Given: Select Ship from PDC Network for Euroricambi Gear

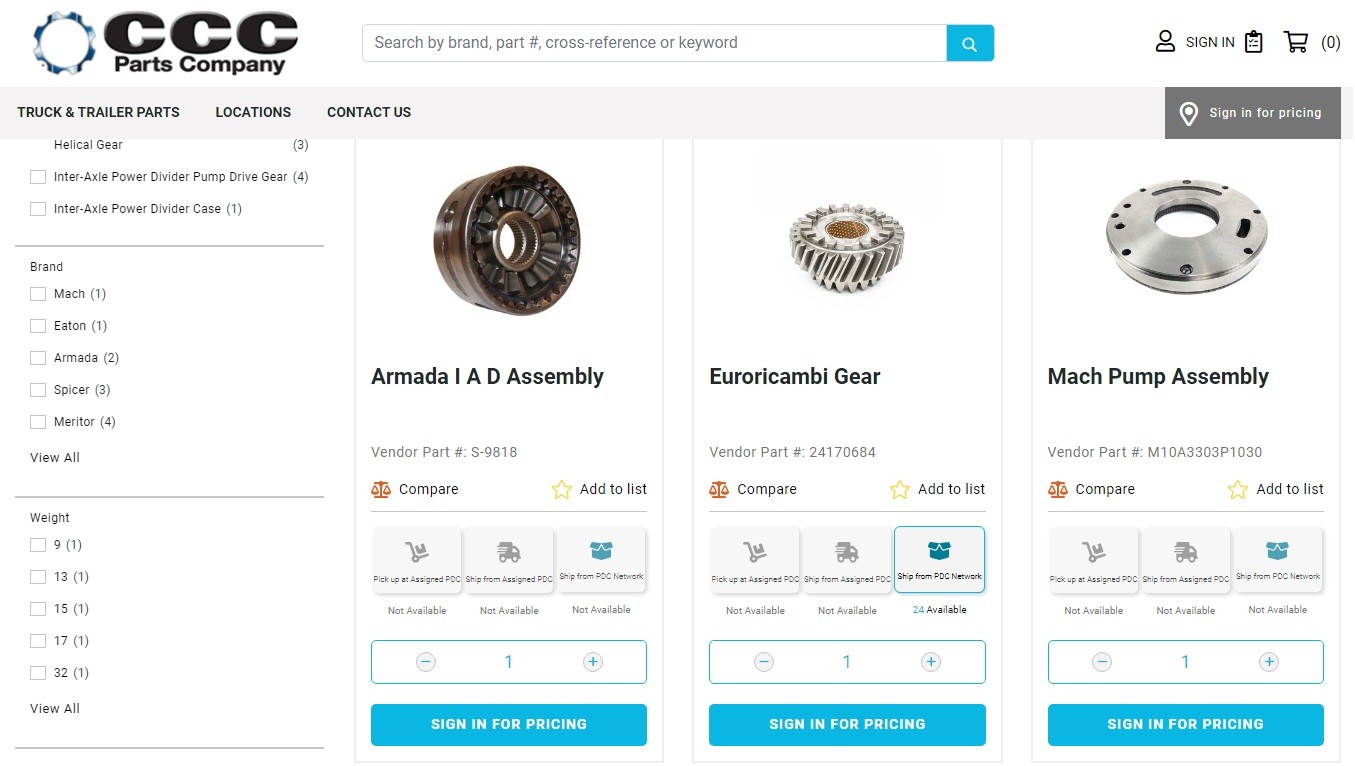Looking at the screenshot, I should 939,559.
